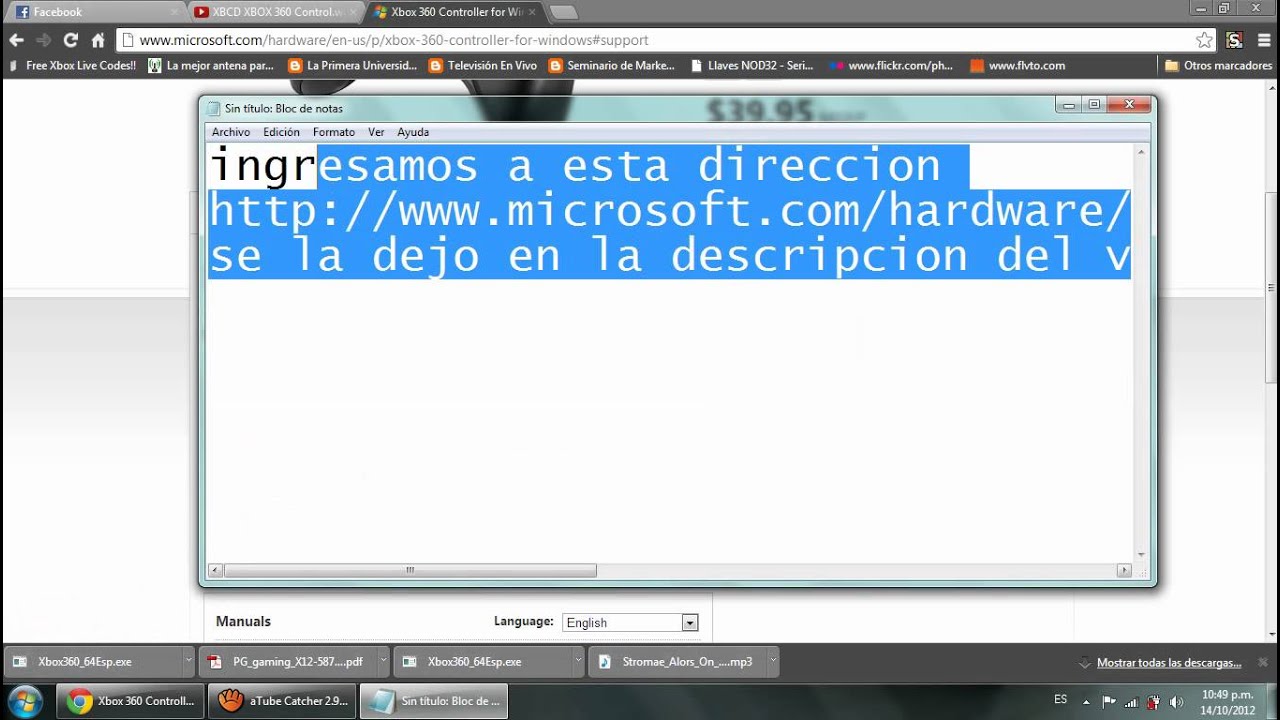Click the ES language indicator in the tray

pos(1060,699)
